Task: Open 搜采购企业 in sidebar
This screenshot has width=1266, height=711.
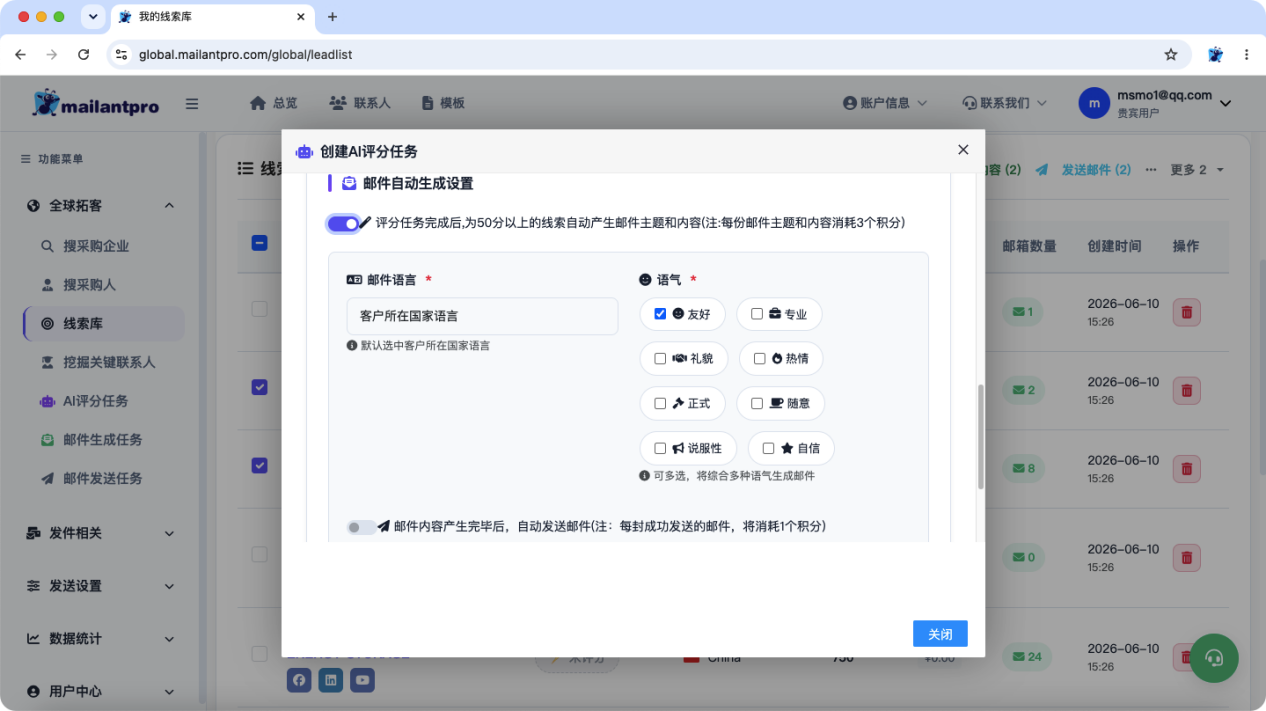Action: pyautogui.click(x=96, y=246)
